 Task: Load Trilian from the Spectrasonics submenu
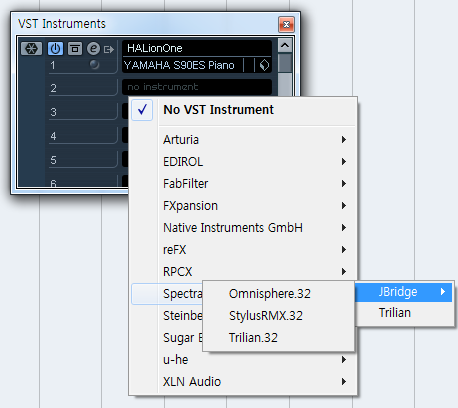pyautogui.click(x=404, y=313)
